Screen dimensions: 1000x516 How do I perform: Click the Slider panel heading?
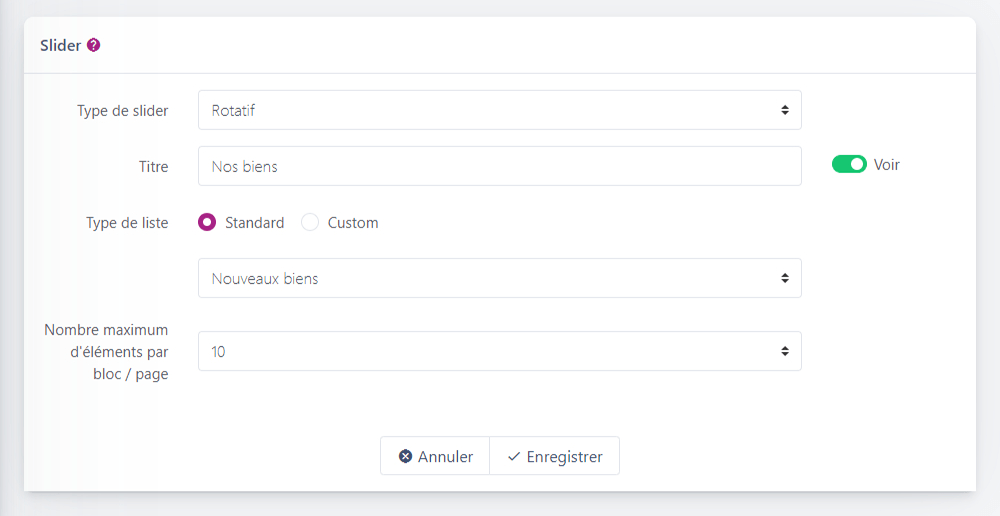point(60,45)
